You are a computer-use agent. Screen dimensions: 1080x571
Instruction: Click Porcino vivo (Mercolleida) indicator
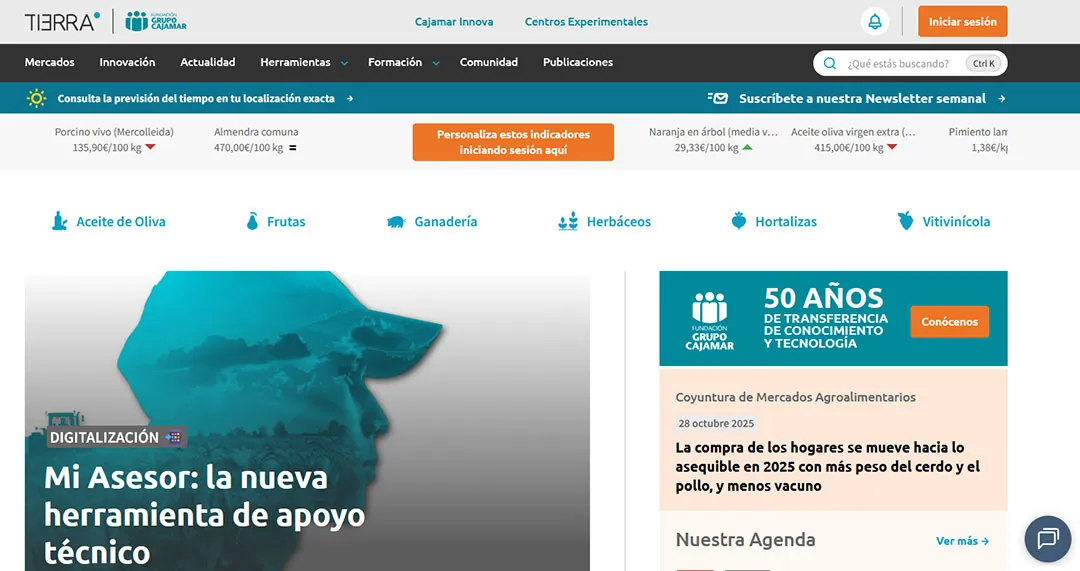114,139
